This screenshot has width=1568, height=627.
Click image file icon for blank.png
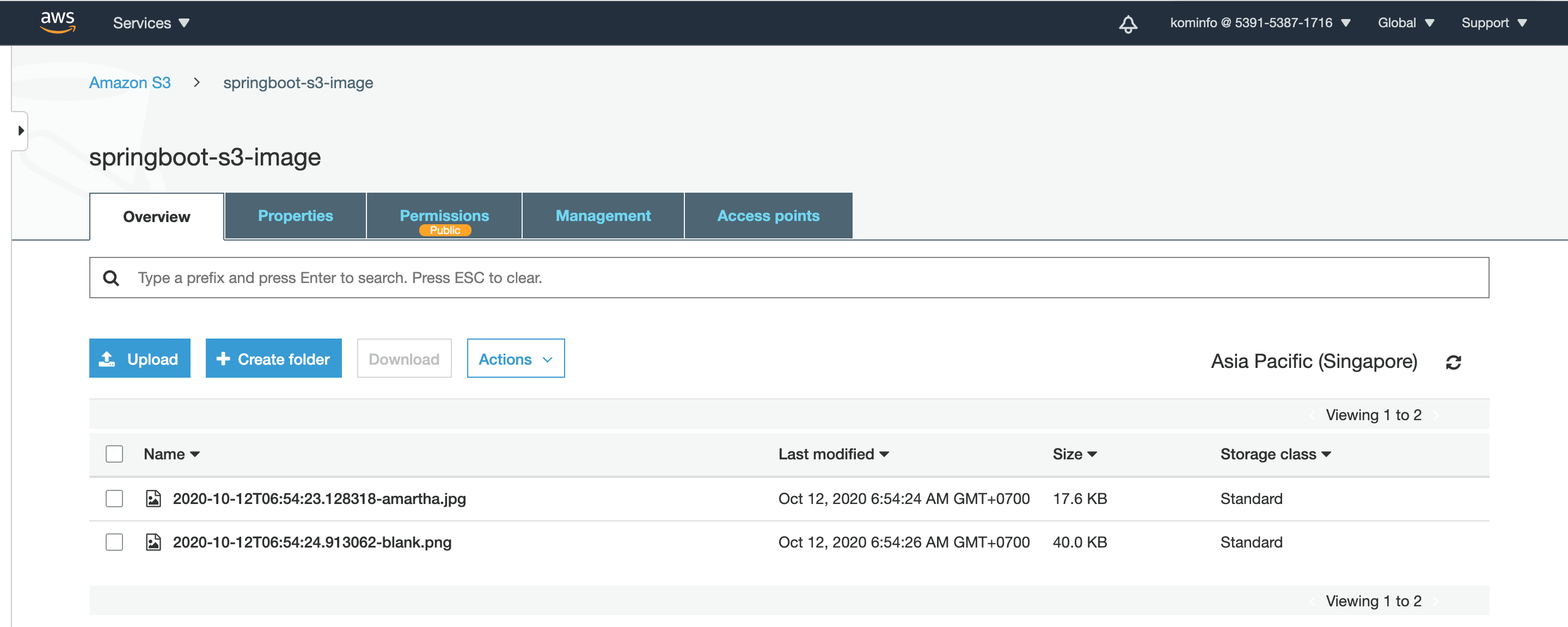point(154,542)
